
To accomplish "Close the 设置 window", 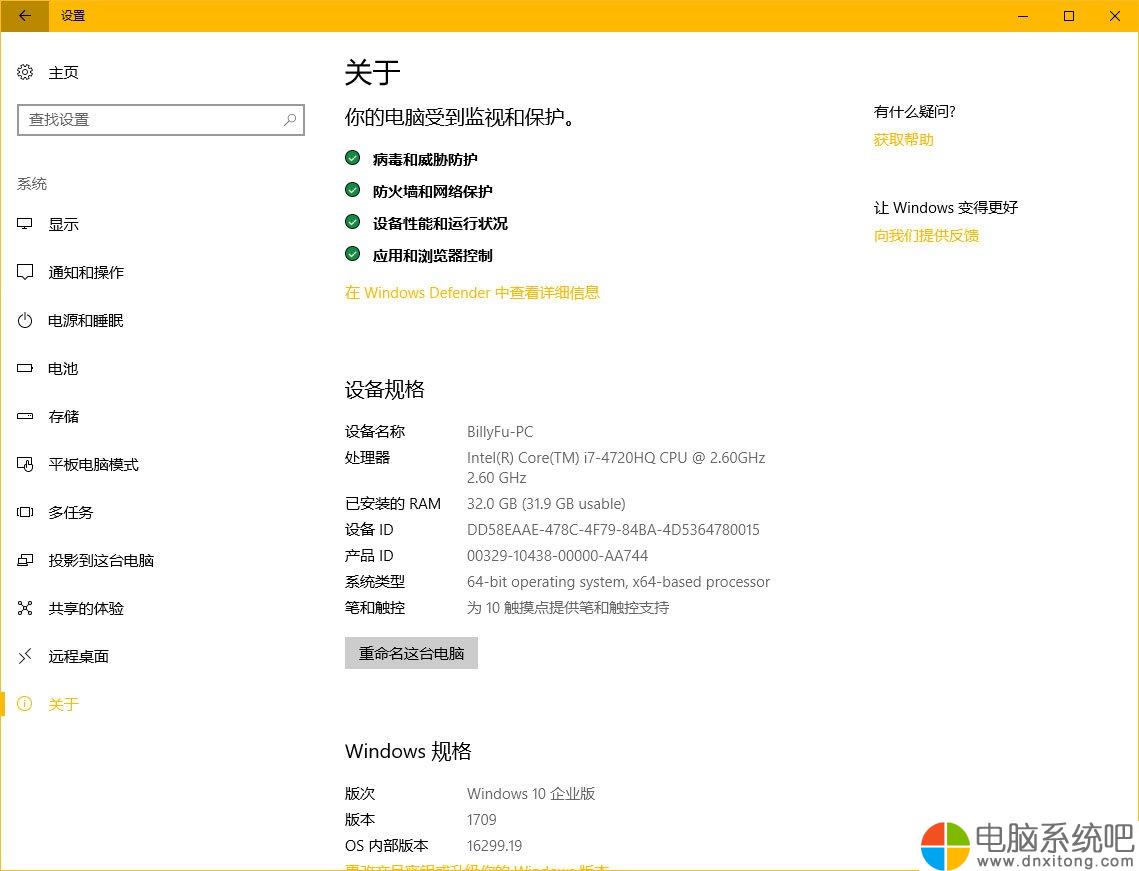I will [x=1114, y=15].
